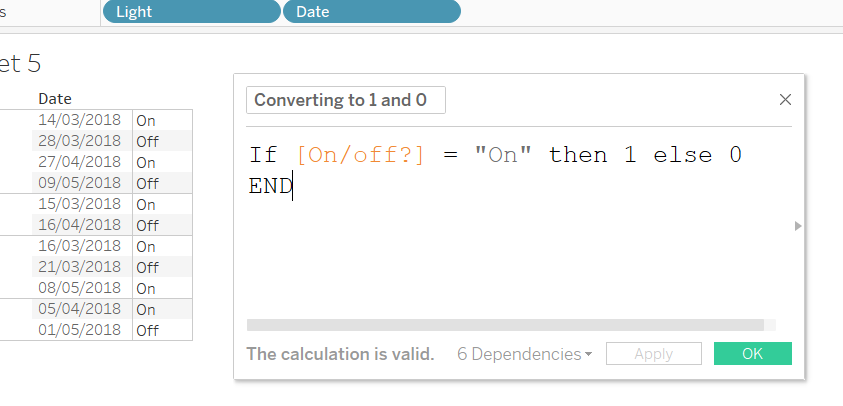
Task: Select the Date column header
Action: (x=54, y=99)
